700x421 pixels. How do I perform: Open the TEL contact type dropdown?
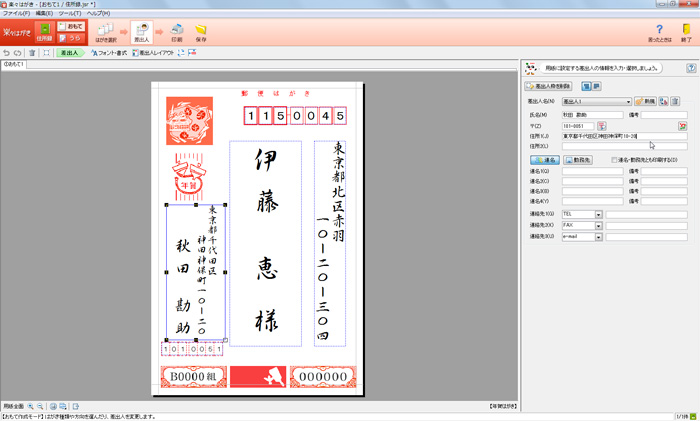[598, 214]
